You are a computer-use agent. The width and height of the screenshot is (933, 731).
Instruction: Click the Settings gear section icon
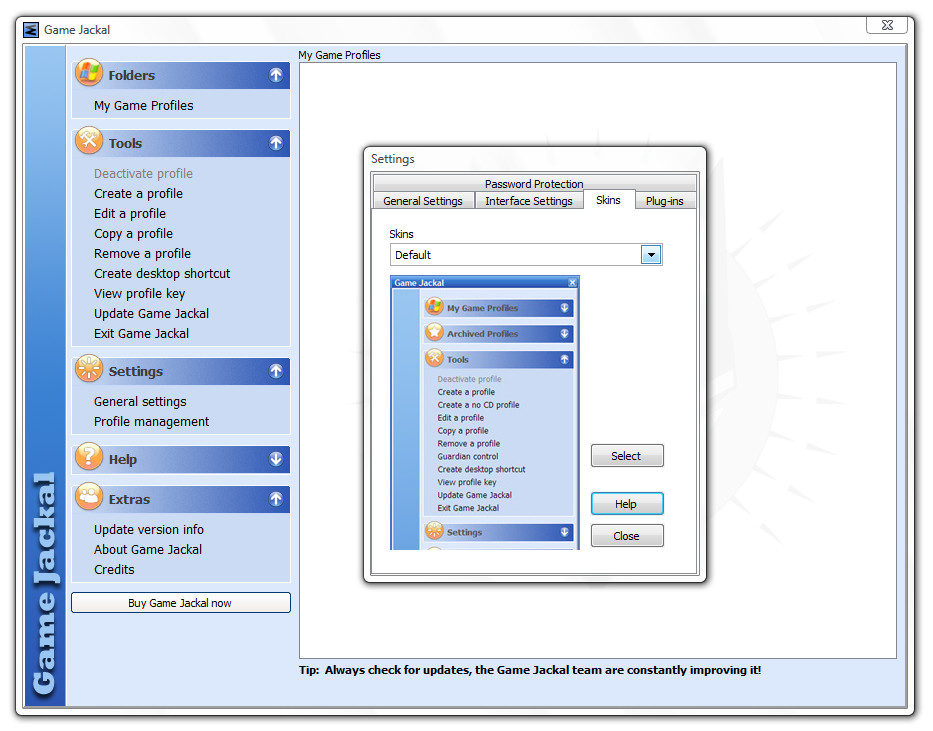pyautogui.click(x=89, y=369)
